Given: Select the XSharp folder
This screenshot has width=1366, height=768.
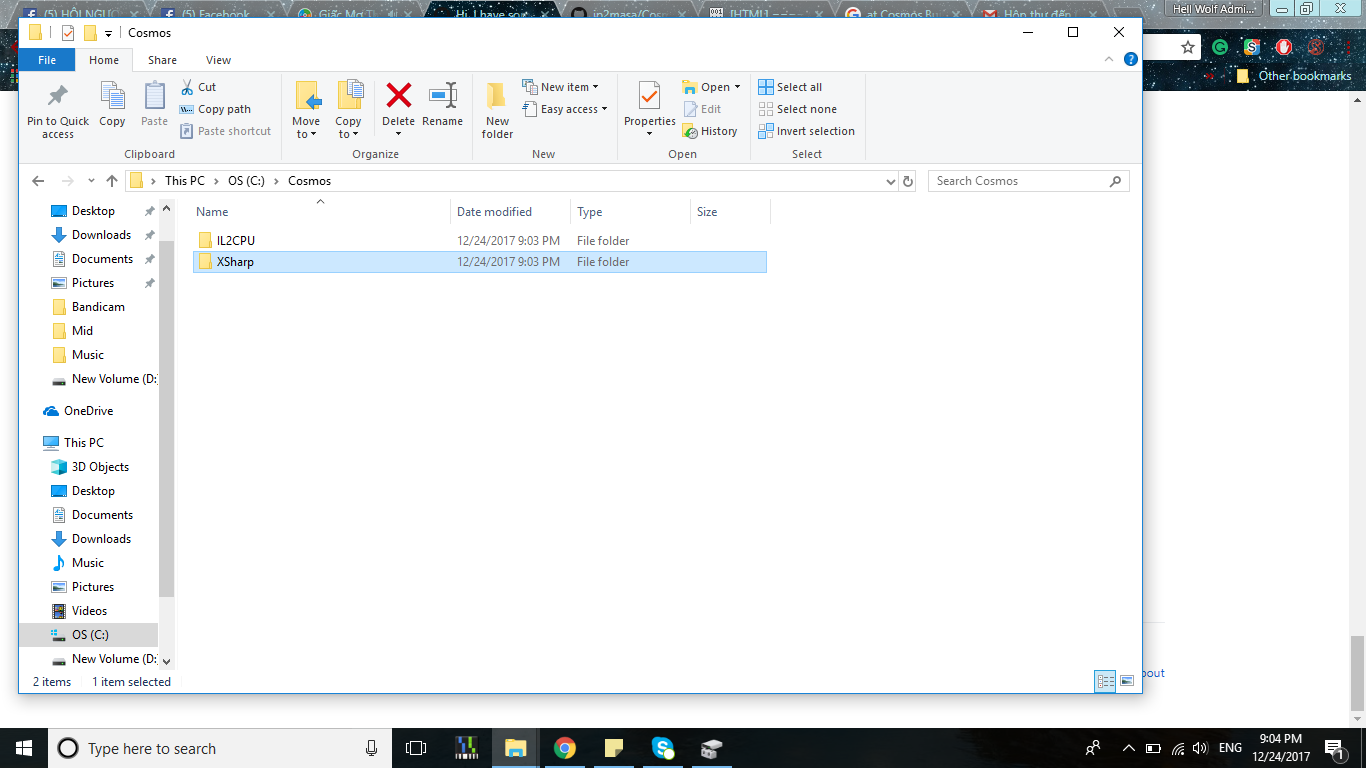Looking at the screenshot, I should (480, 262).
